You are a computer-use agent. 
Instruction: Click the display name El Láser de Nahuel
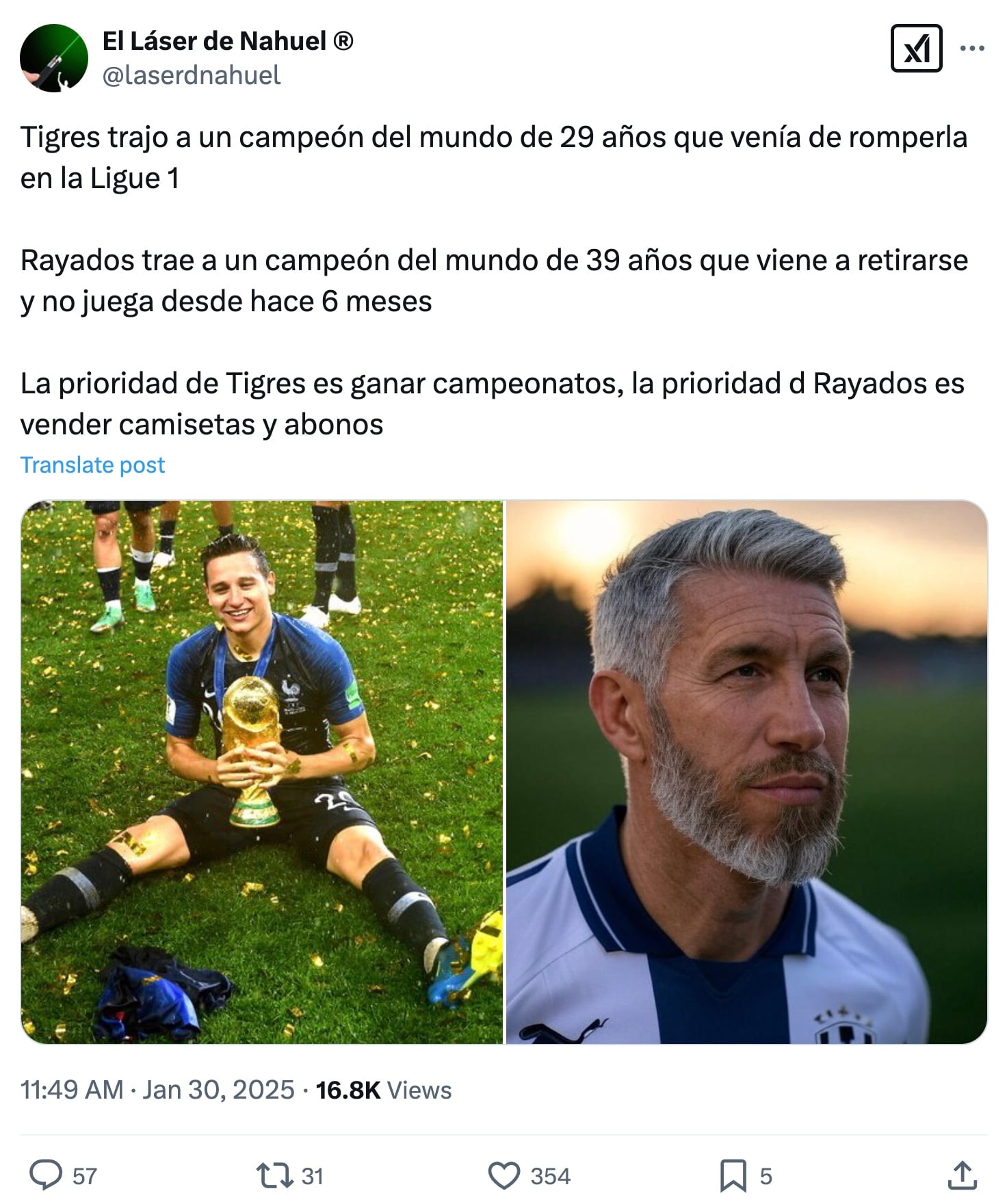click(x=228, y=42)
